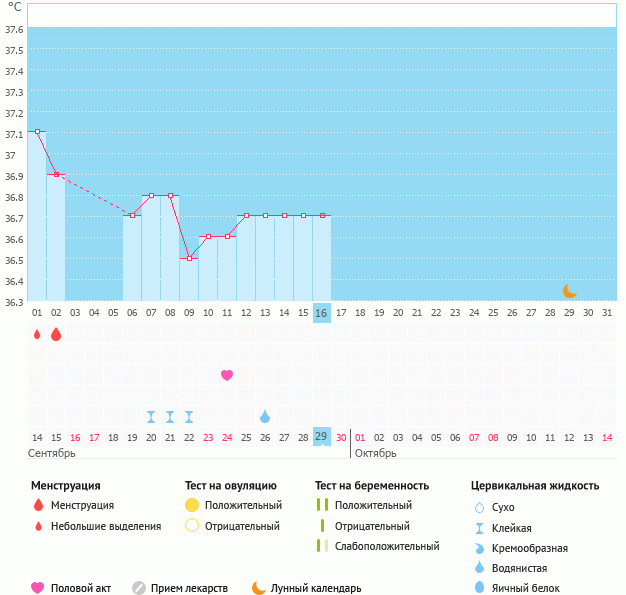Click the small spotting drop on cycle day 01
This screenshot has height=595, width=626.
tap(37, 335)
